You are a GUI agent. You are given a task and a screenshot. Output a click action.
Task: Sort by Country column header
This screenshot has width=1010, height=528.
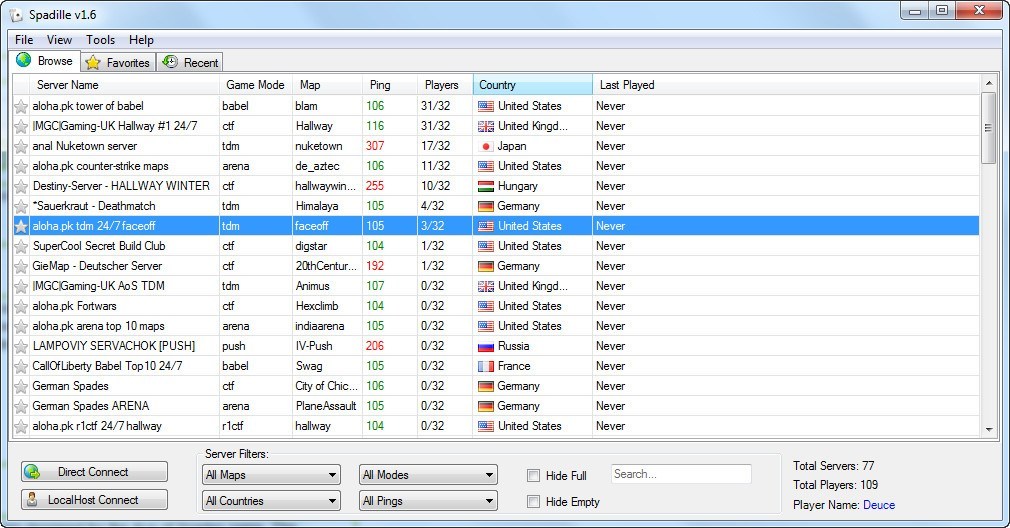(533, 85)
